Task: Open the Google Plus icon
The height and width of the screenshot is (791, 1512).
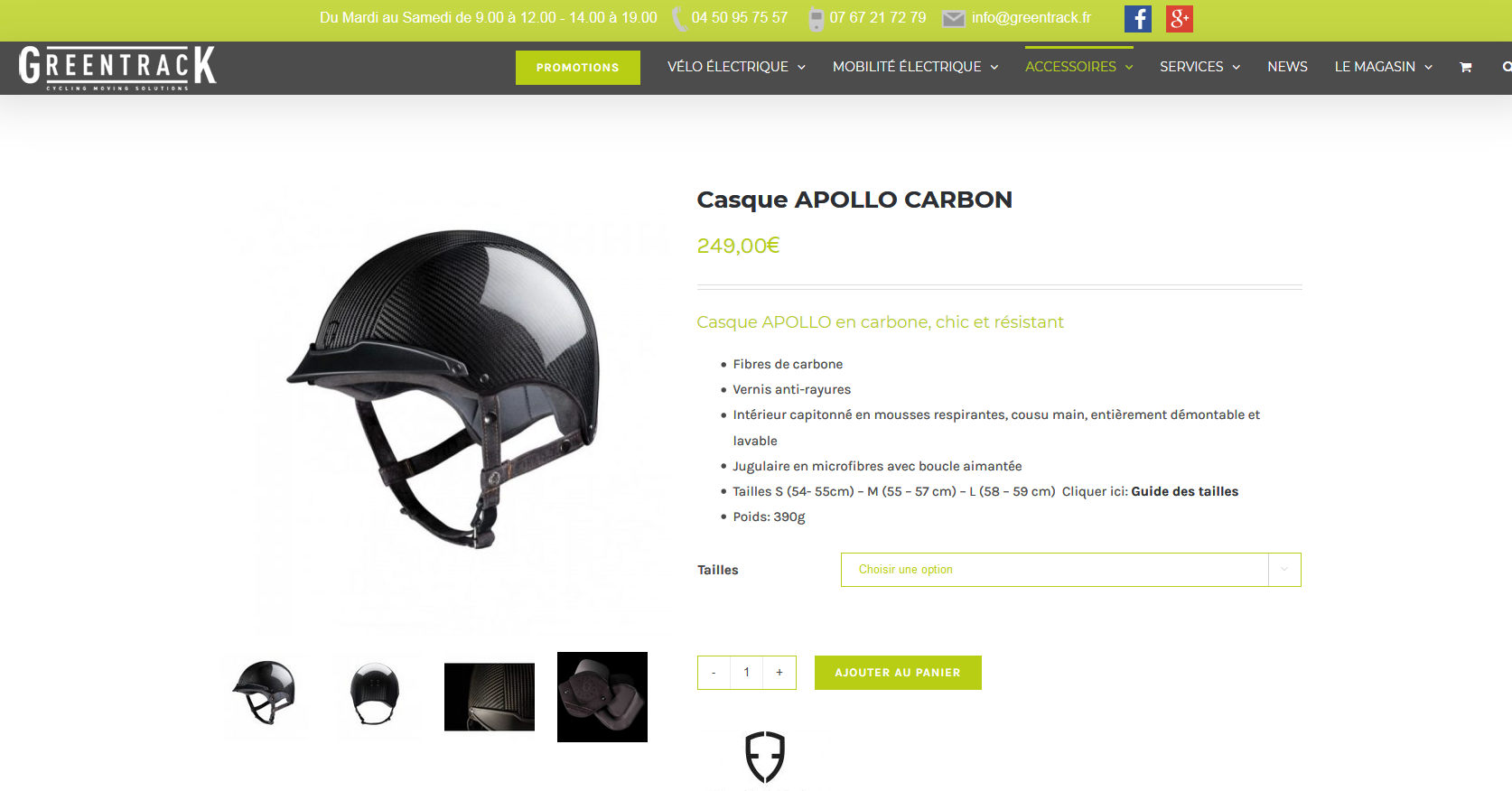Action: [1180, 18]
